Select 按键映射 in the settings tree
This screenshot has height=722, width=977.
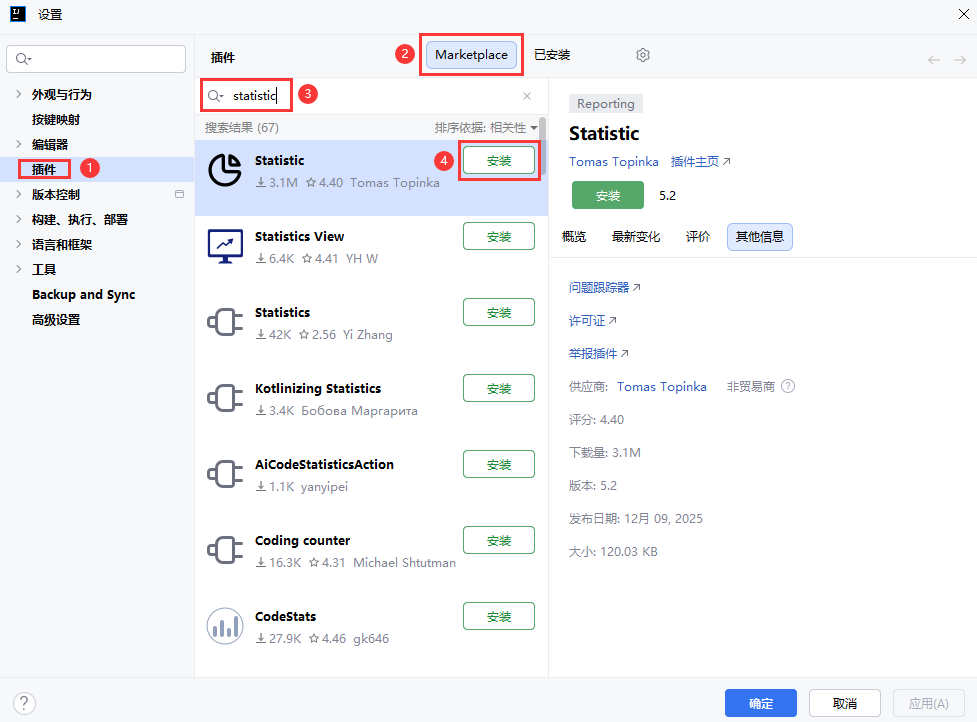click(x=56, y=120)
